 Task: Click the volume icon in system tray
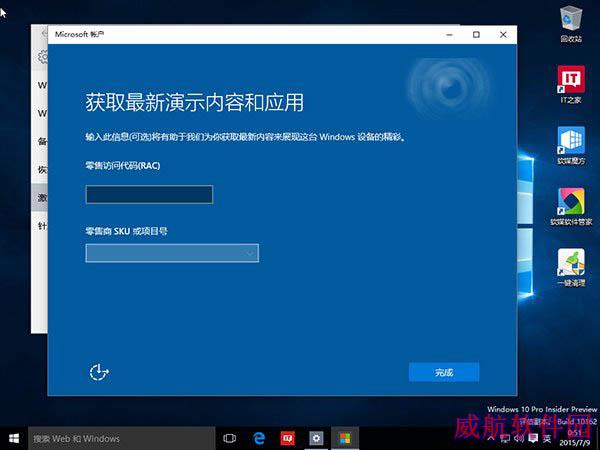[x=519, y=439]
